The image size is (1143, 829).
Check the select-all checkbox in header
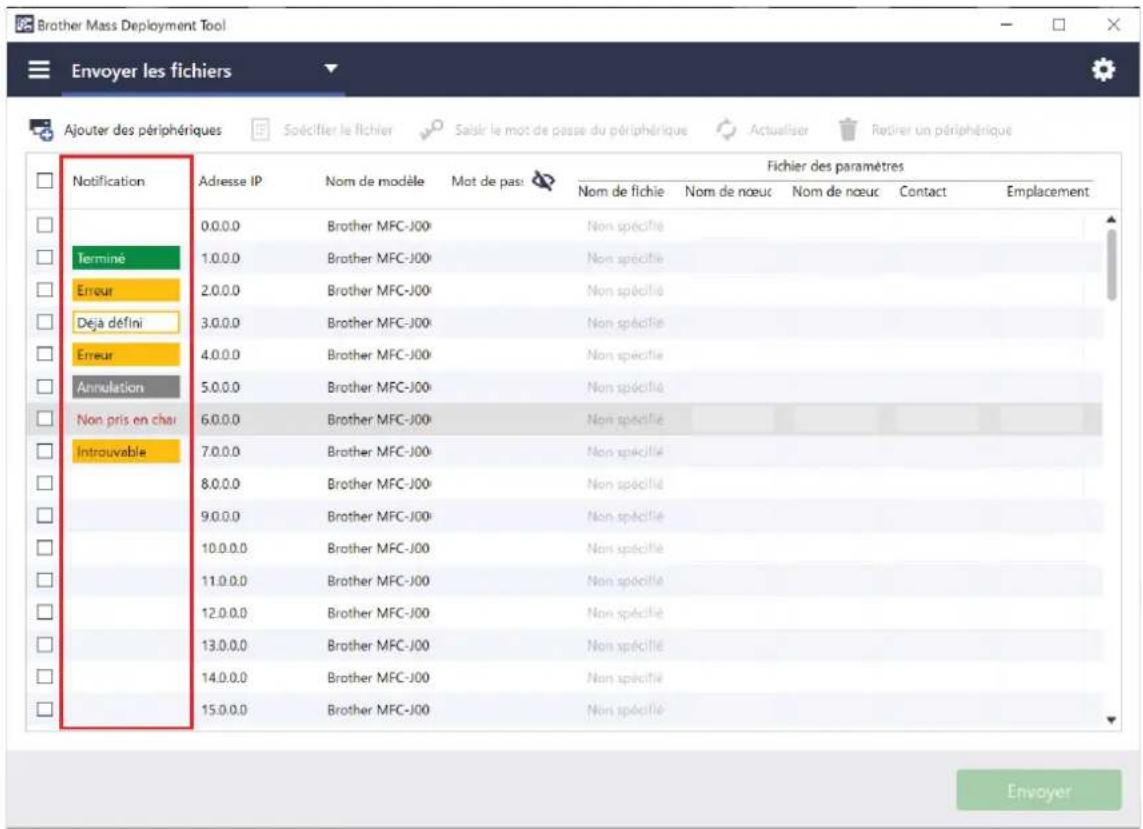(x=44, y=180)
